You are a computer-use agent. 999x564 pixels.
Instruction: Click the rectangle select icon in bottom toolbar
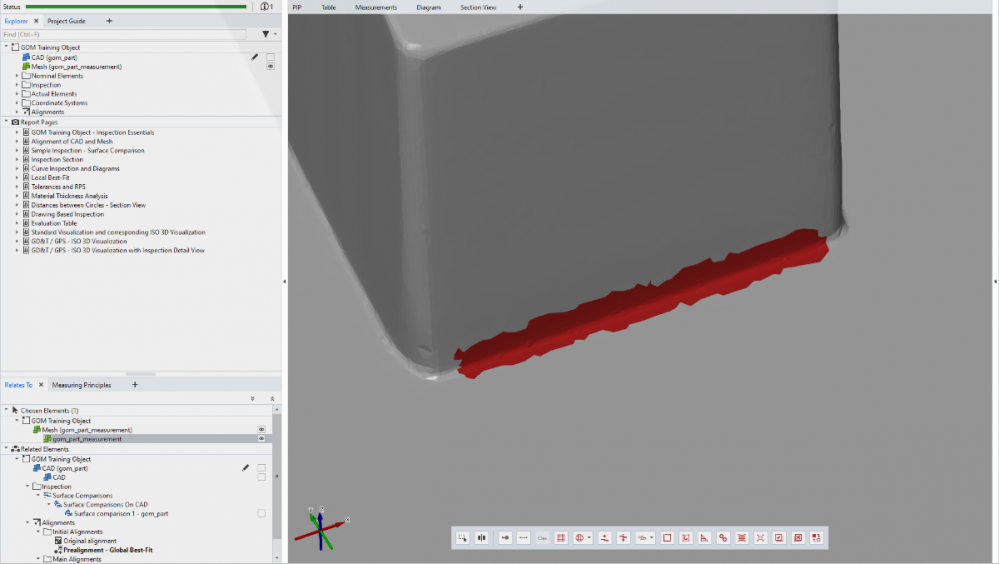pos(667,538)
